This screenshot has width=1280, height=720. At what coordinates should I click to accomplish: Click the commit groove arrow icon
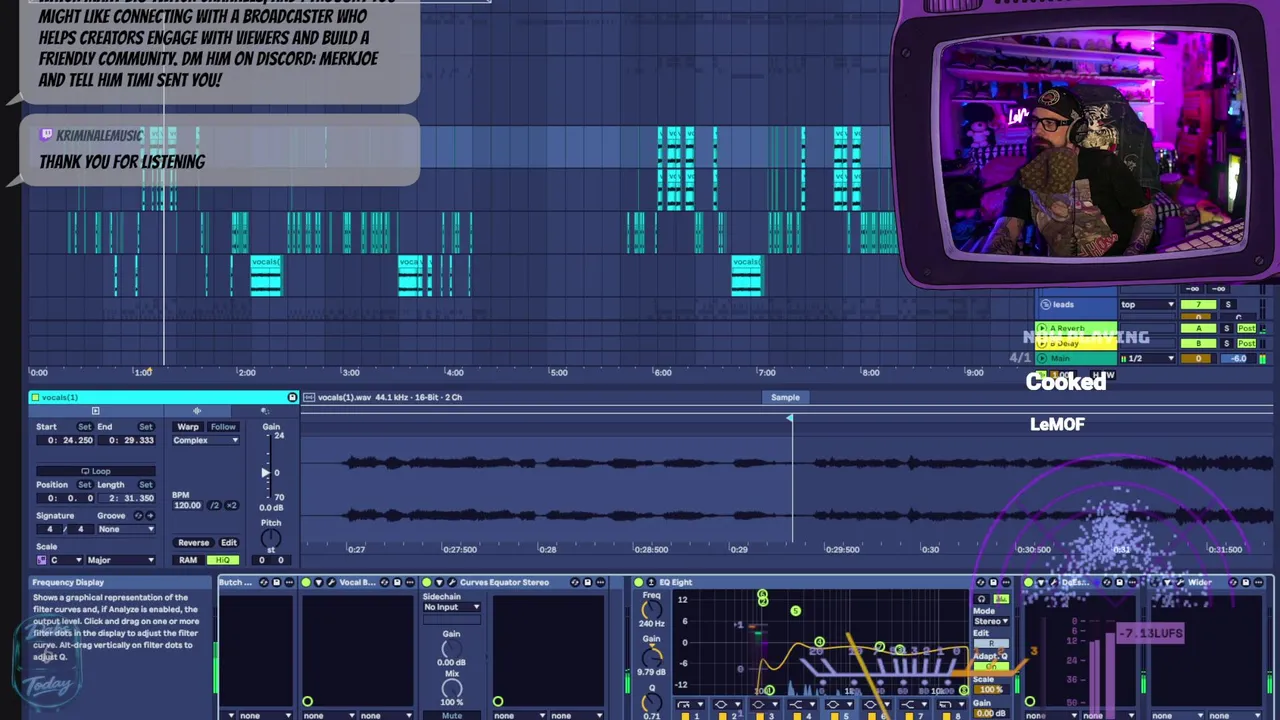pos(150,516)
